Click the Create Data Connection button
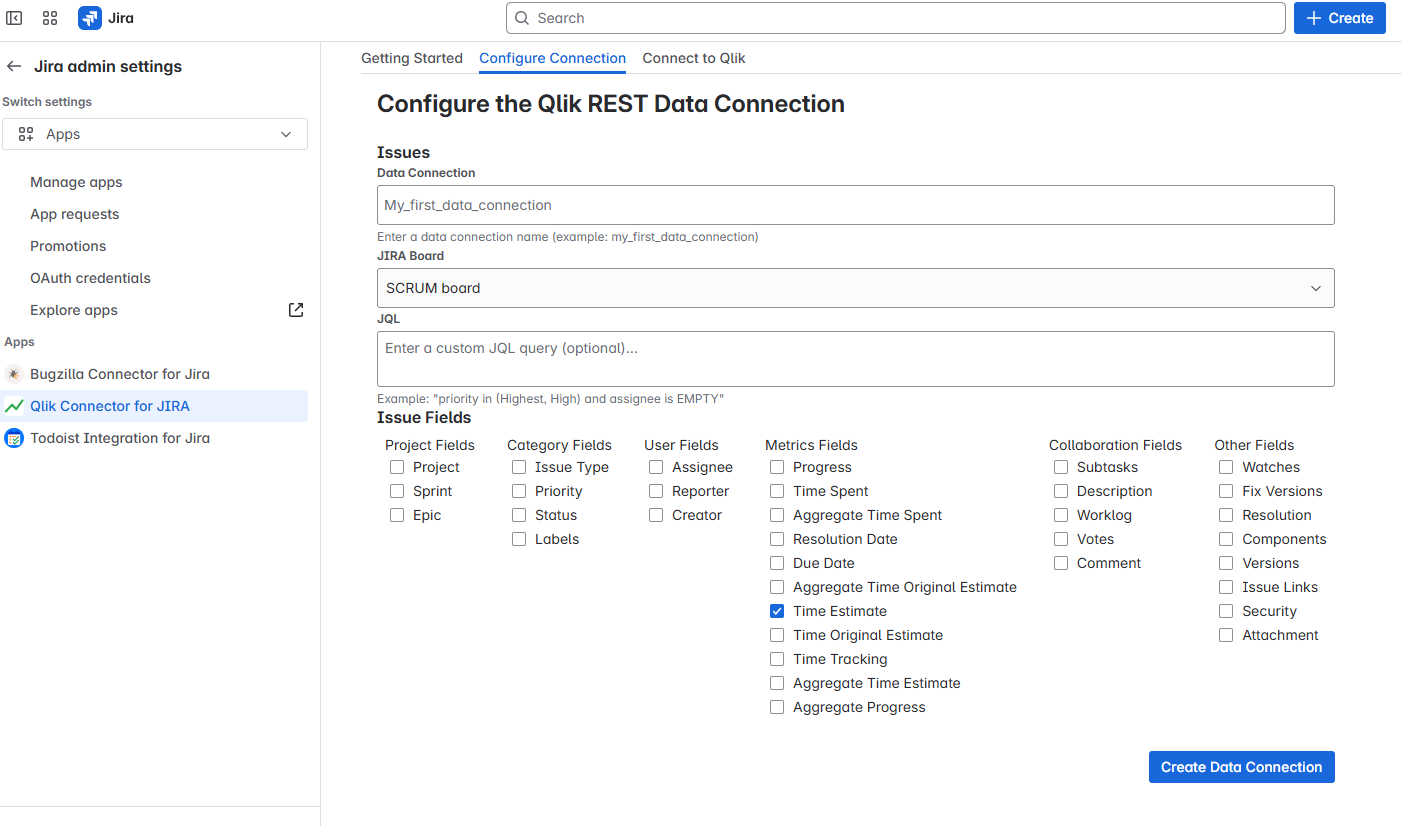This screenshot has width=1402, height=826. pos(1242,767)
